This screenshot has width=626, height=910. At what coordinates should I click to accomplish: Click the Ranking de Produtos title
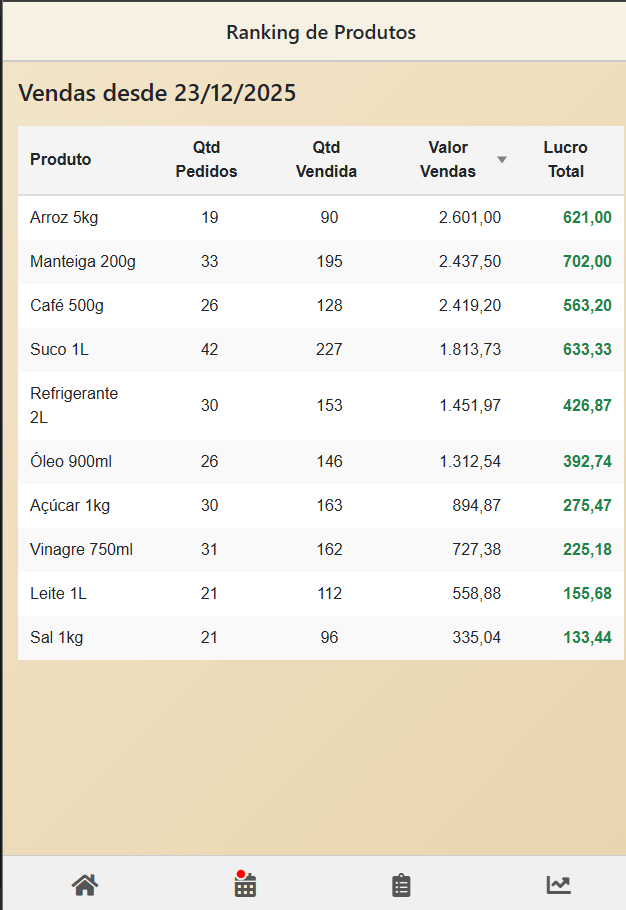[321, 33]
